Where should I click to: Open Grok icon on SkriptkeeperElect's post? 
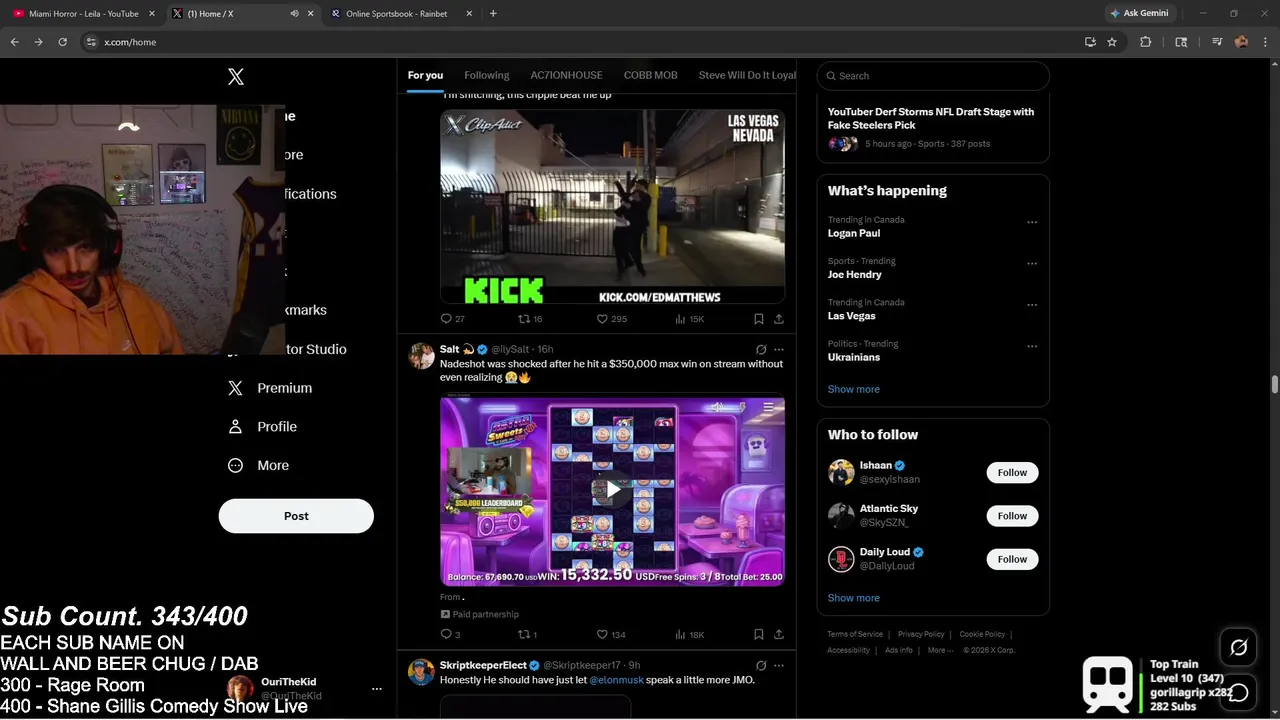[761, 665]
